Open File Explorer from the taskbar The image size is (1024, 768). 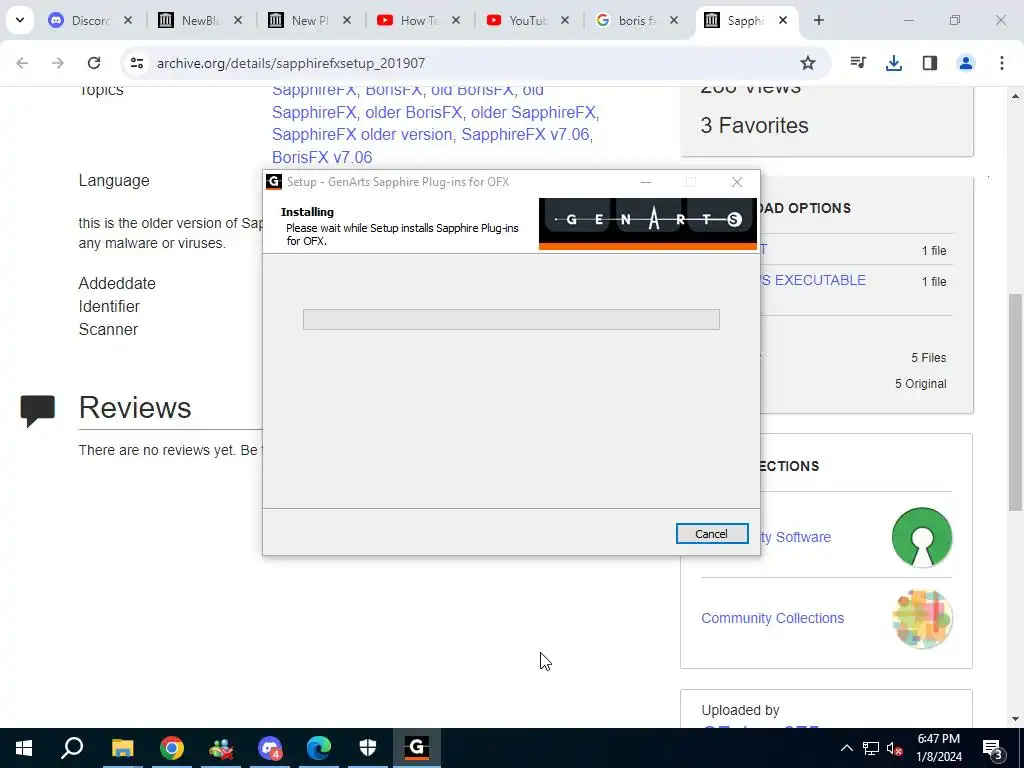122,748
